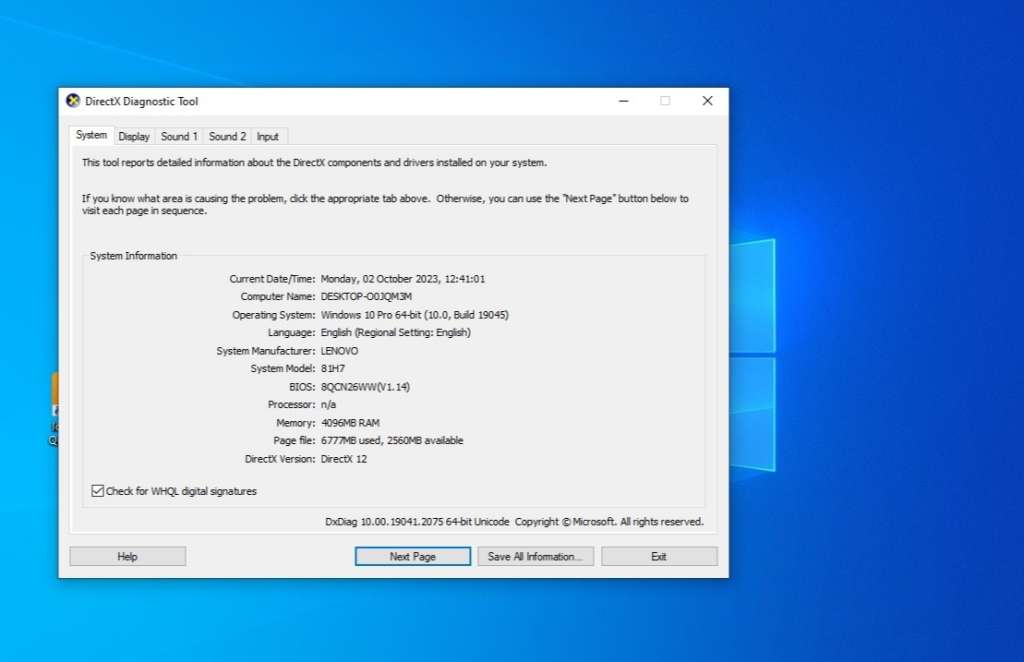The width and height of the screenshot is (1024, 662).
Task: Click the DirectX Version value text
Action: (x=345, y=458)
